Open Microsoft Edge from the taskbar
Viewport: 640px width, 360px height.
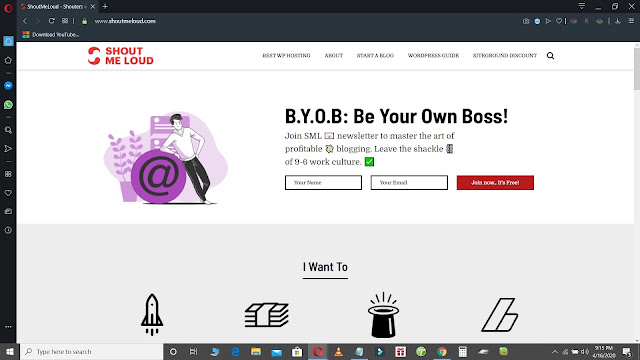tap(236, 351)
